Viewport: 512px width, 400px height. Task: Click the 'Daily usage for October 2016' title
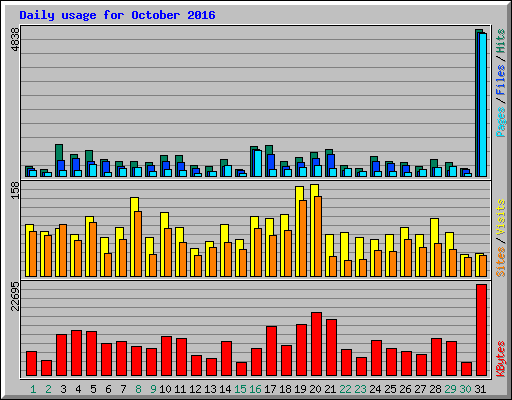coord(117,15)
